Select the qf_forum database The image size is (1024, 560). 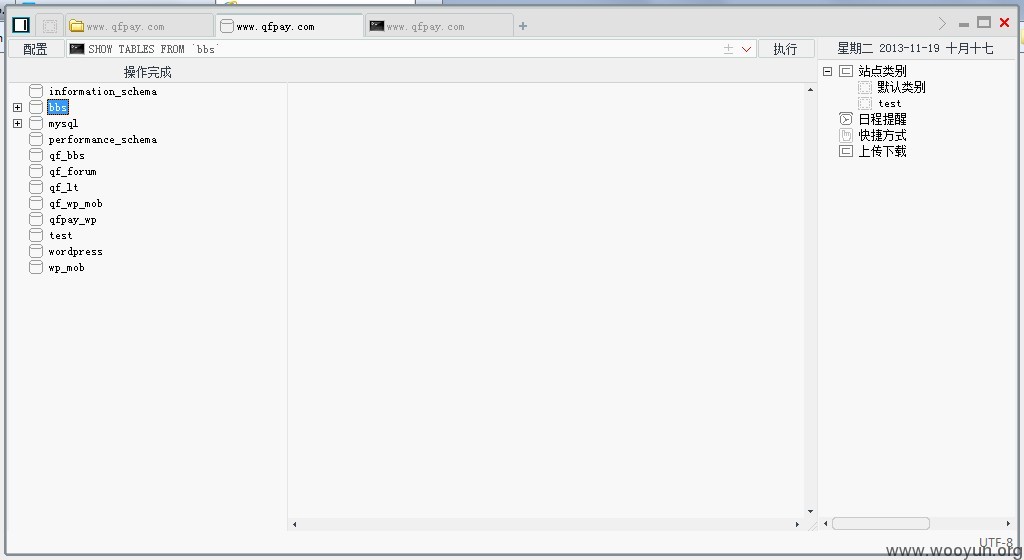(x=72, y=172)
